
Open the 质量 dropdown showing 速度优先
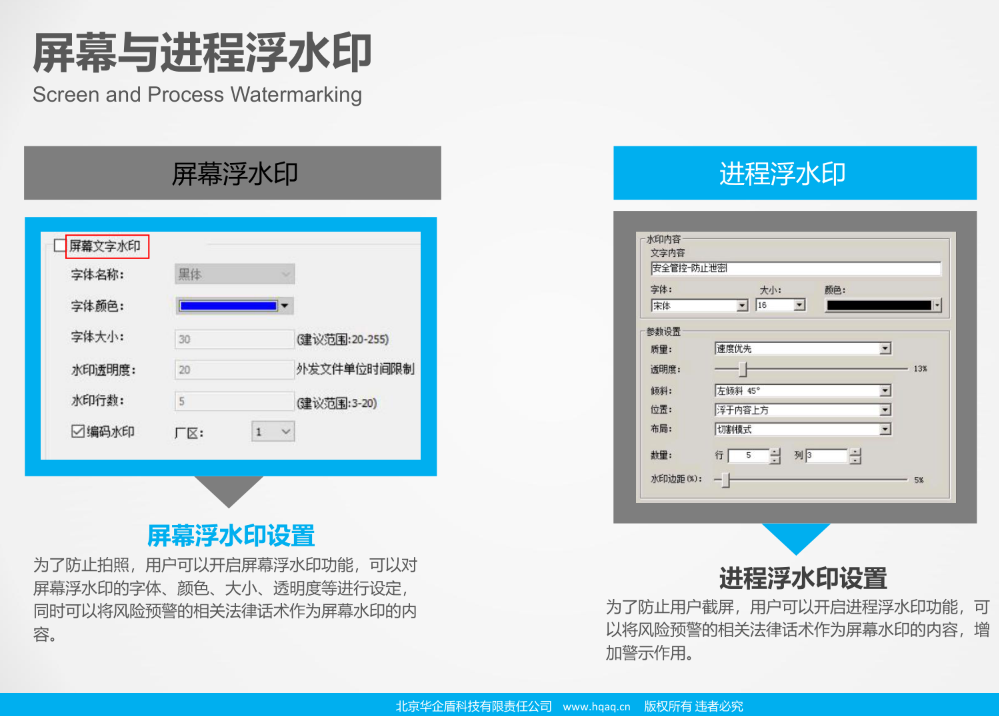click(x=803, y=348)
